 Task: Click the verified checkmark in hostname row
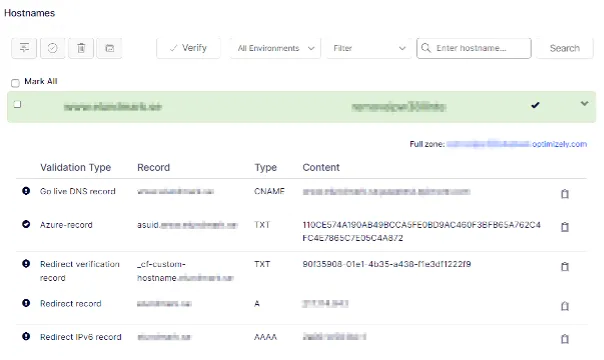[x=535, y=105]
